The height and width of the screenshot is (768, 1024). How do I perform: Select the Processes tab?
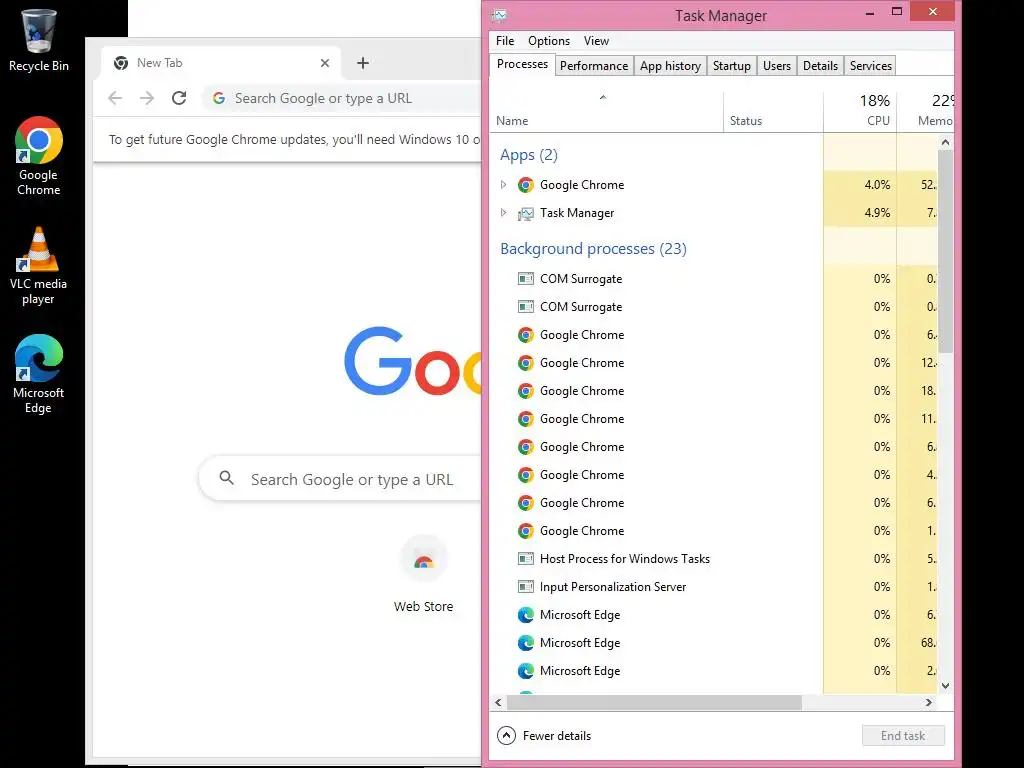pos(522,64)
